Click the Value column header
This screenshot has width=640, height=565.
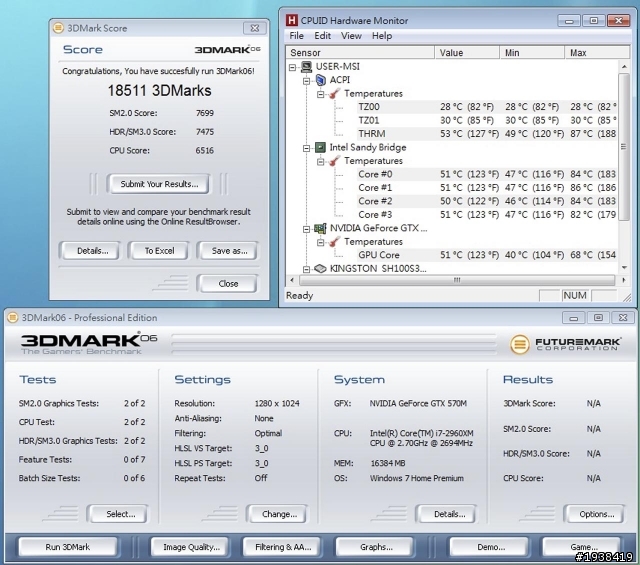pyautogui.click(x=467, y=53)
